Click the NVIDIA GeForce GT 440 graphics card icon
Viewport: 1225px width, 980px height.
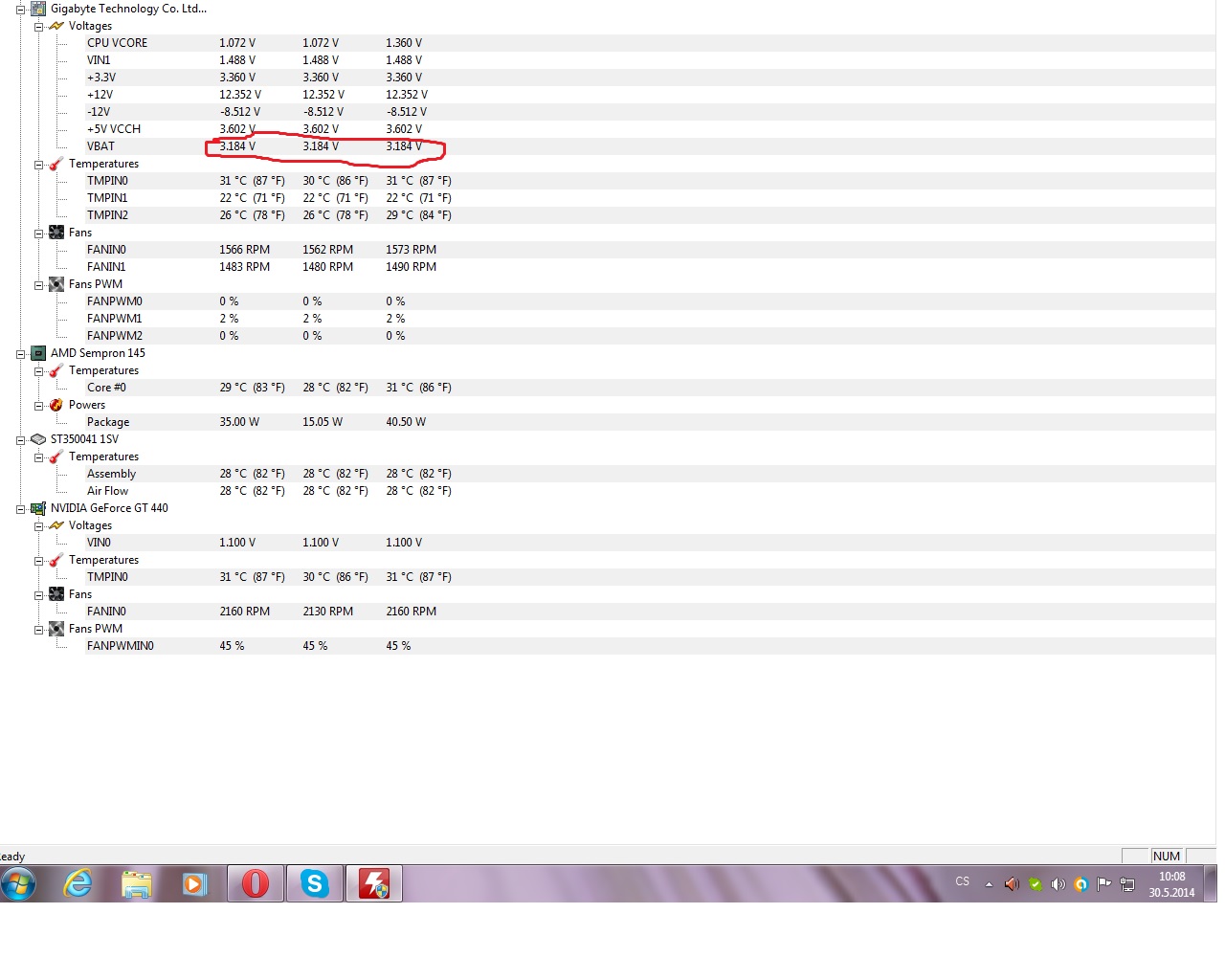click(38, 508)
